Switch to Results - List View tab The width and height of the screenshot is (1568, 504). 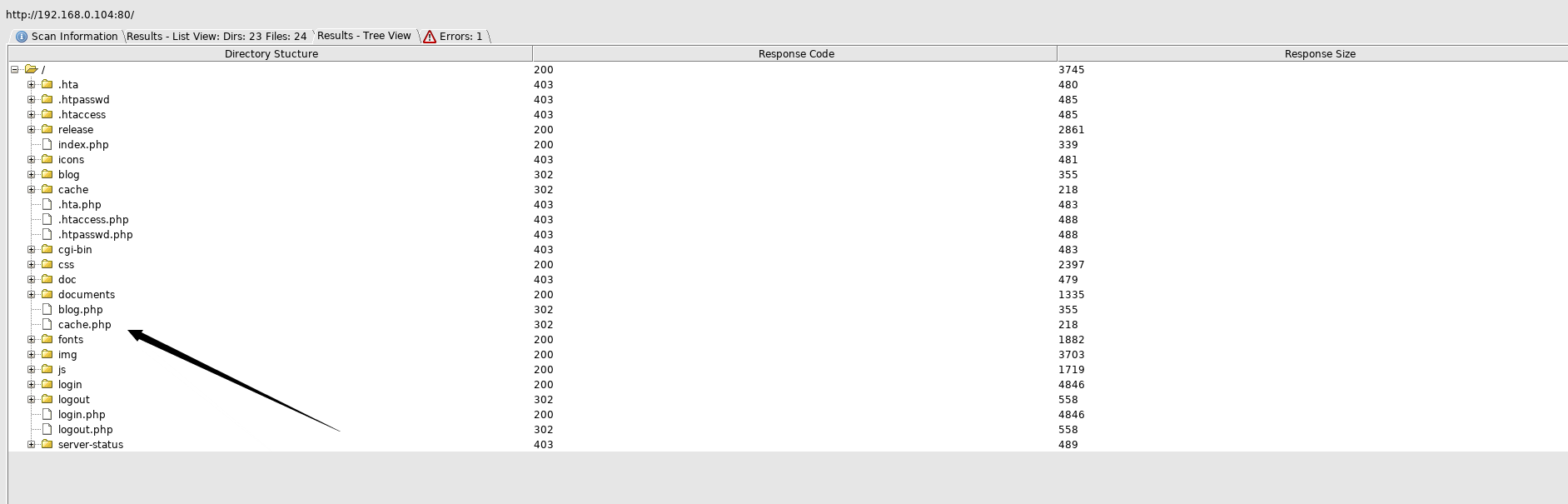pyautogui.click(x=217, y=37)
